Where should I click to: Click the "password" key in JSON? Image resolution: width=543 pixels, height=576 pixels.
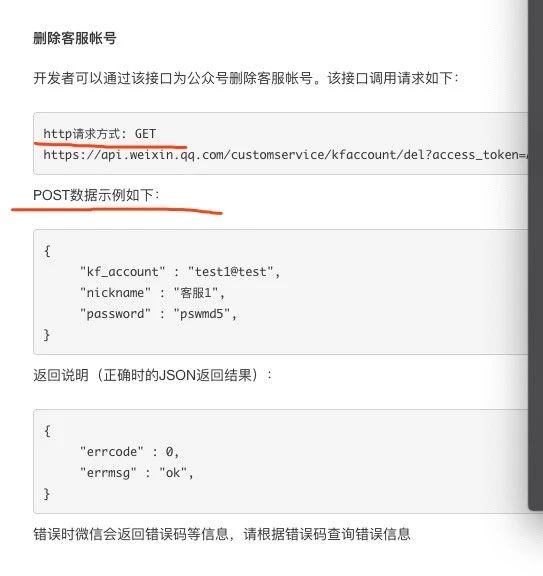(x=115, y=314)
